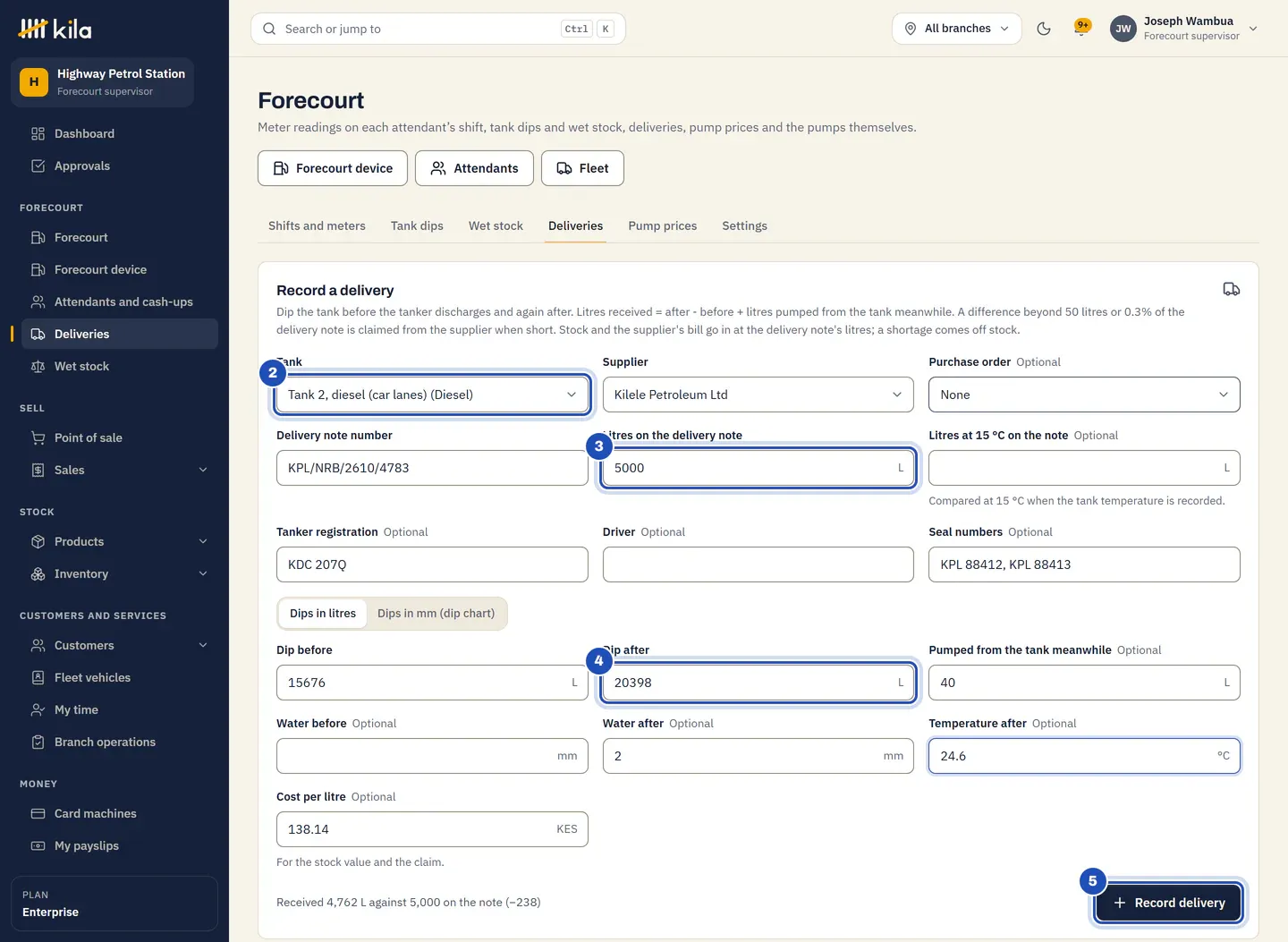Click the delivery truck icon in the card header

tap(1231, 289)
